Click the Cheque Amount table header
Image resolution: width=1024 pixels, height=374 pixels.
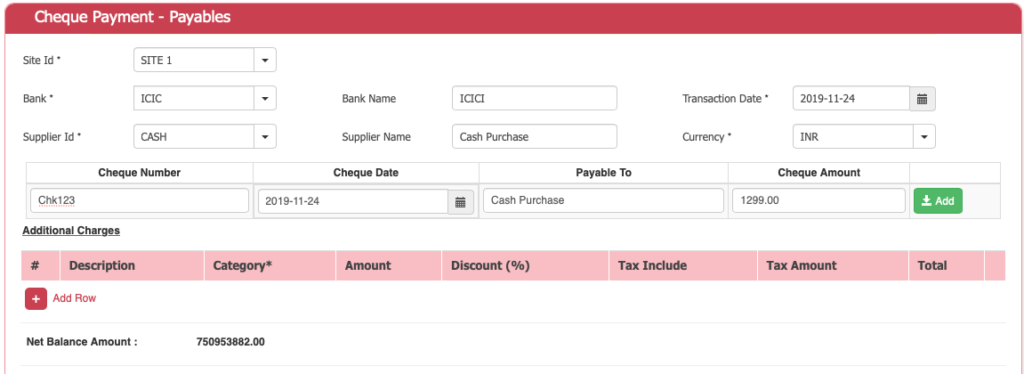pyautogui.click(x=819, y=173)
